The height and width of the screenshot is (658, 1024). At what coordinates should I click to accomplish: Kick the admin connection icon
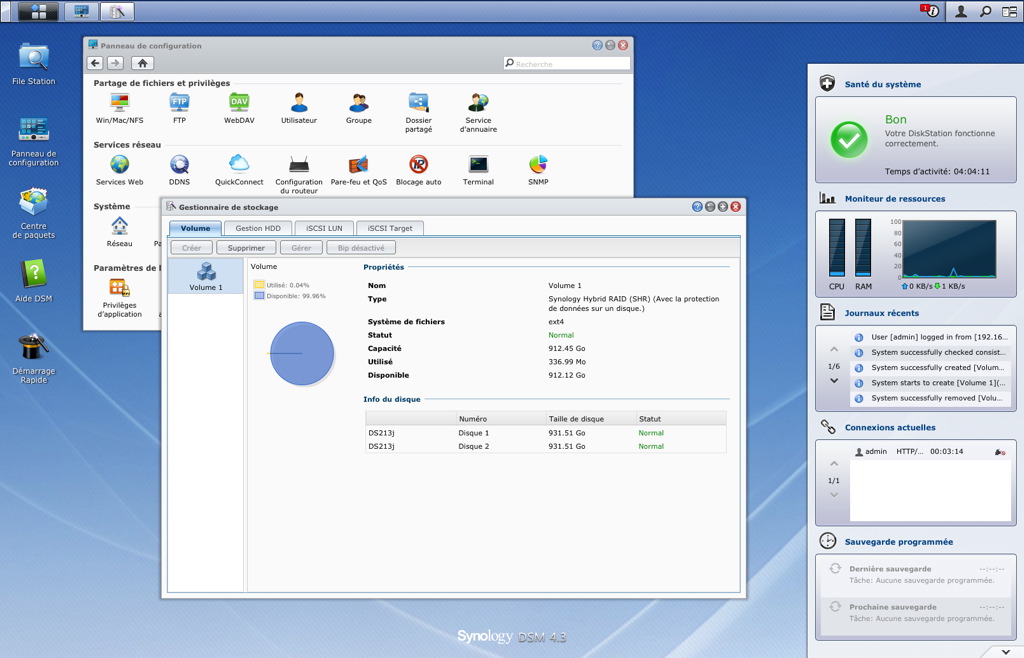[x=999, y=452]
